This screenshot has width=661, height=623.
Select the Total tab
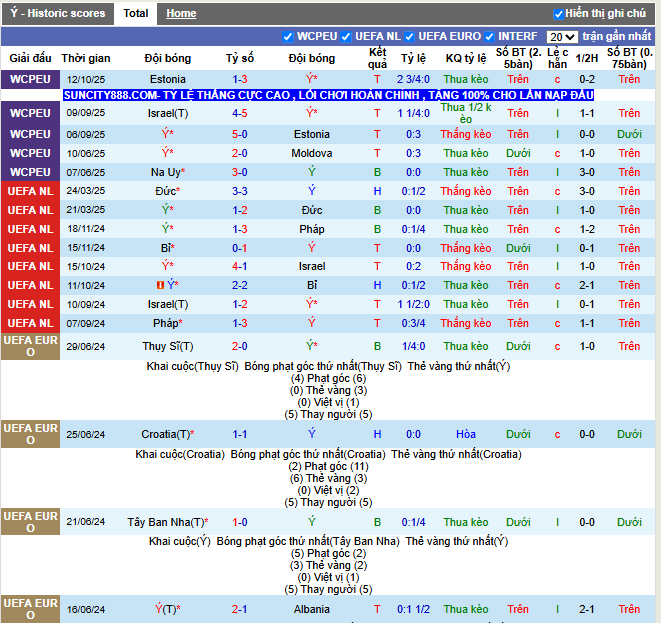(x=136, y=14)
